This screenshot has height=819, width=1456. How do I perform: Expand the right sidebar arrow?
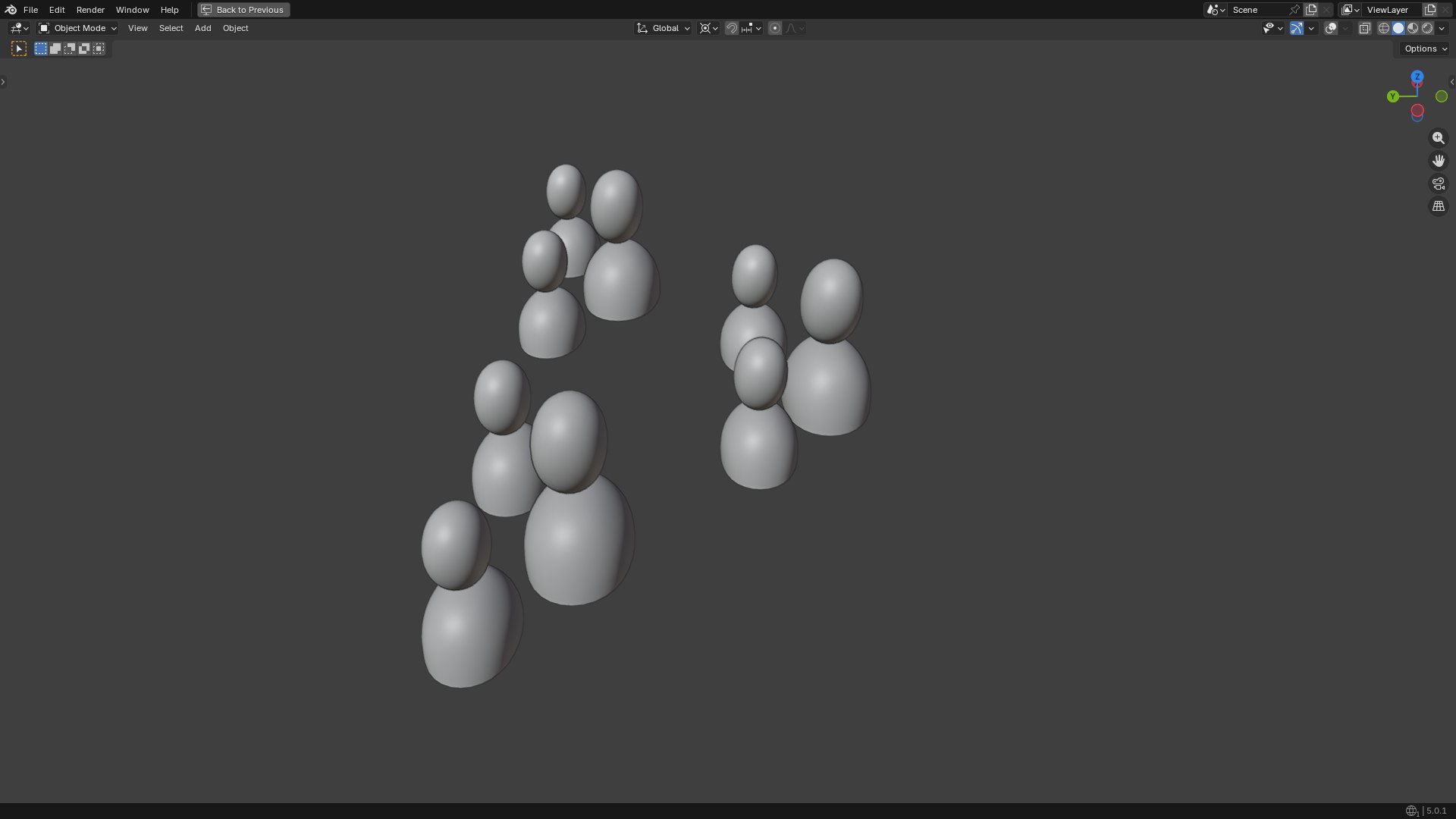pyautogui.click(x=1452, y=82)
